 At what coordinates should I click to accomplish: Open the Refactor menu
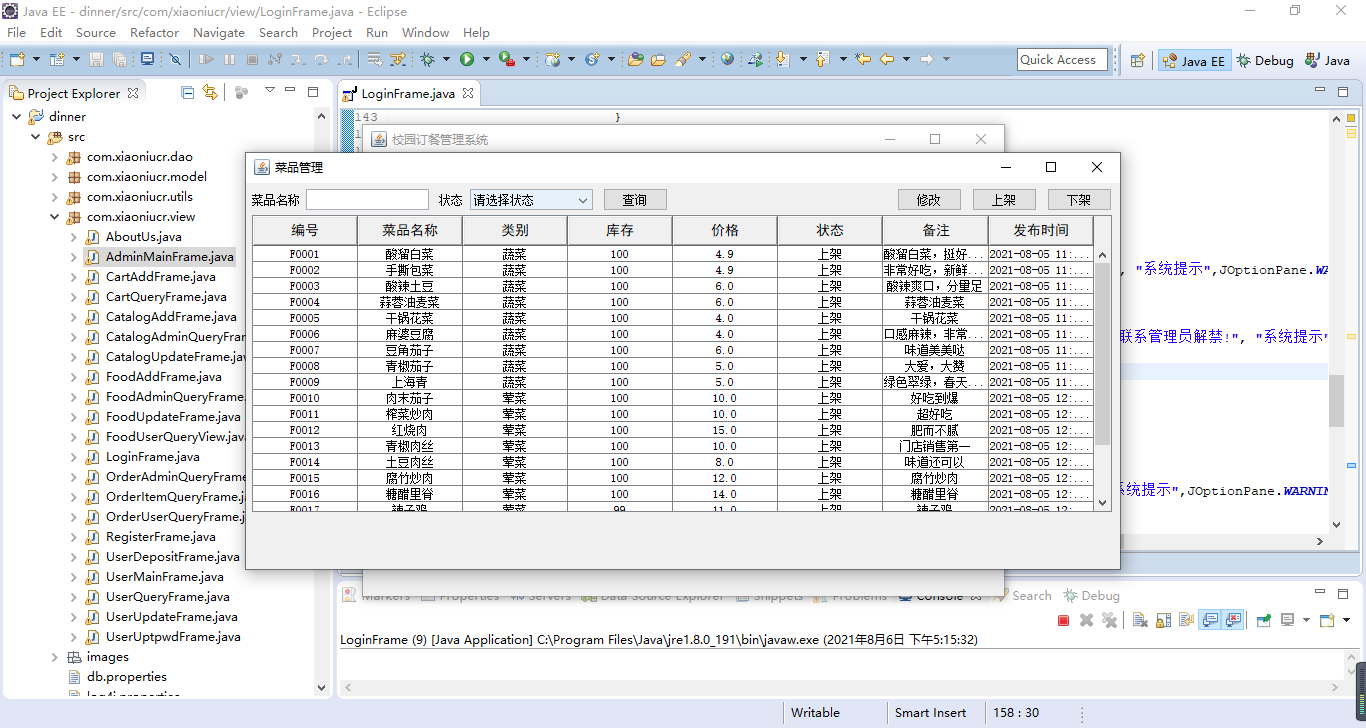pyautogui.click(x=154, y=32)
